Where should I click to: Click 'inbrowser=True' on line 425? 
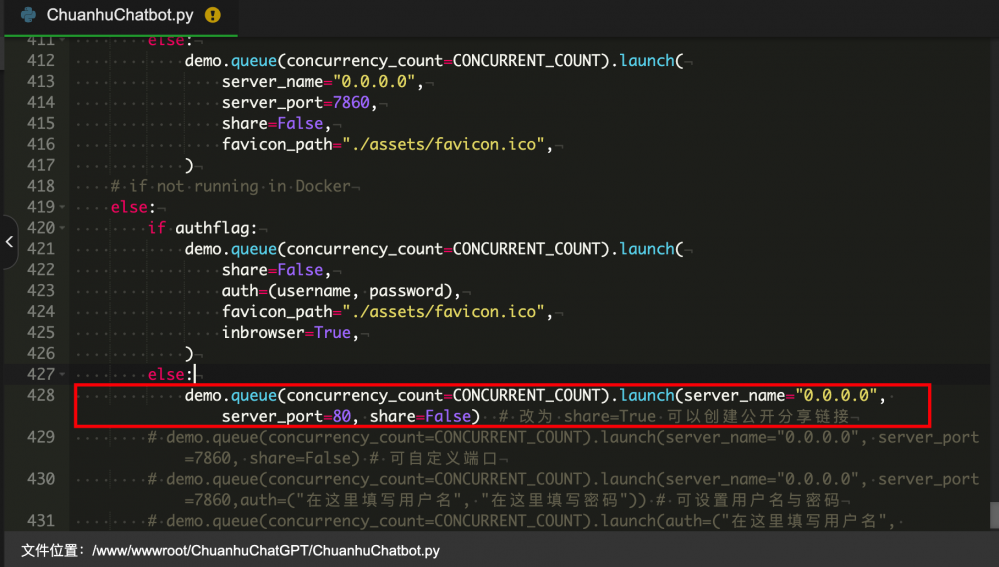pos(286,333)
